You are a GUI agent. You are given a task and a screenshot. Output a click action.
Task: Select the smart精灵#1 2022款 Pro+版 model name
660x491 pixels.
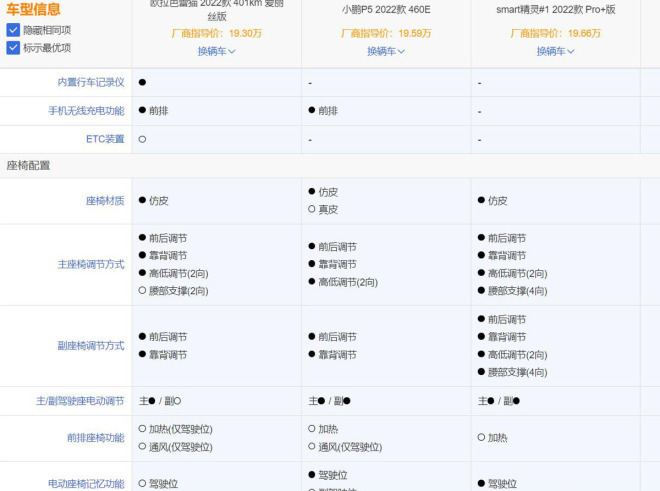pyautogui.click(x=556, y=10)
